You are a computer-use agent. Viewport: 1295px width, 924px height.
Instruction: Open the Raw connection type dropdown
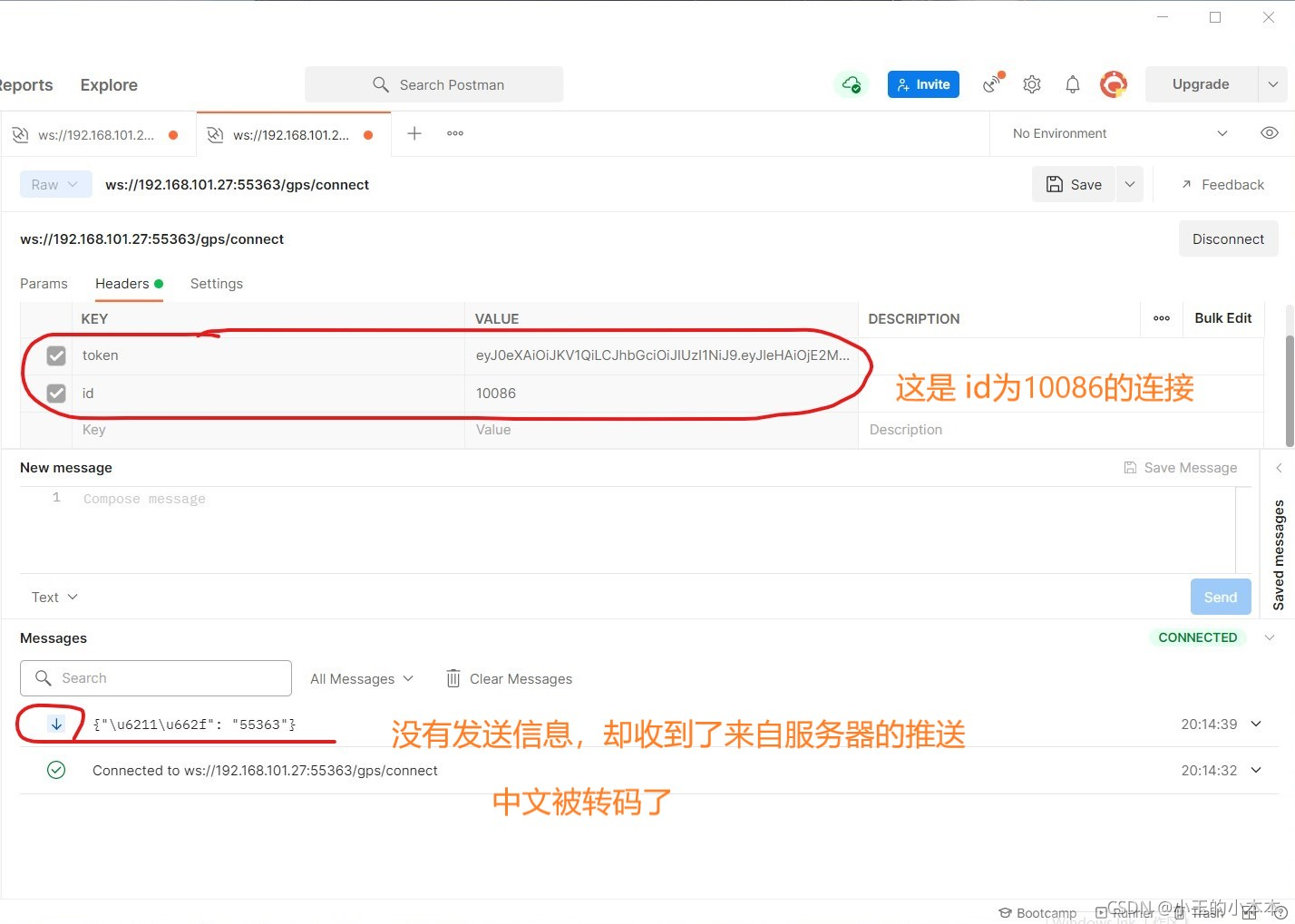(x=55, y=184)
